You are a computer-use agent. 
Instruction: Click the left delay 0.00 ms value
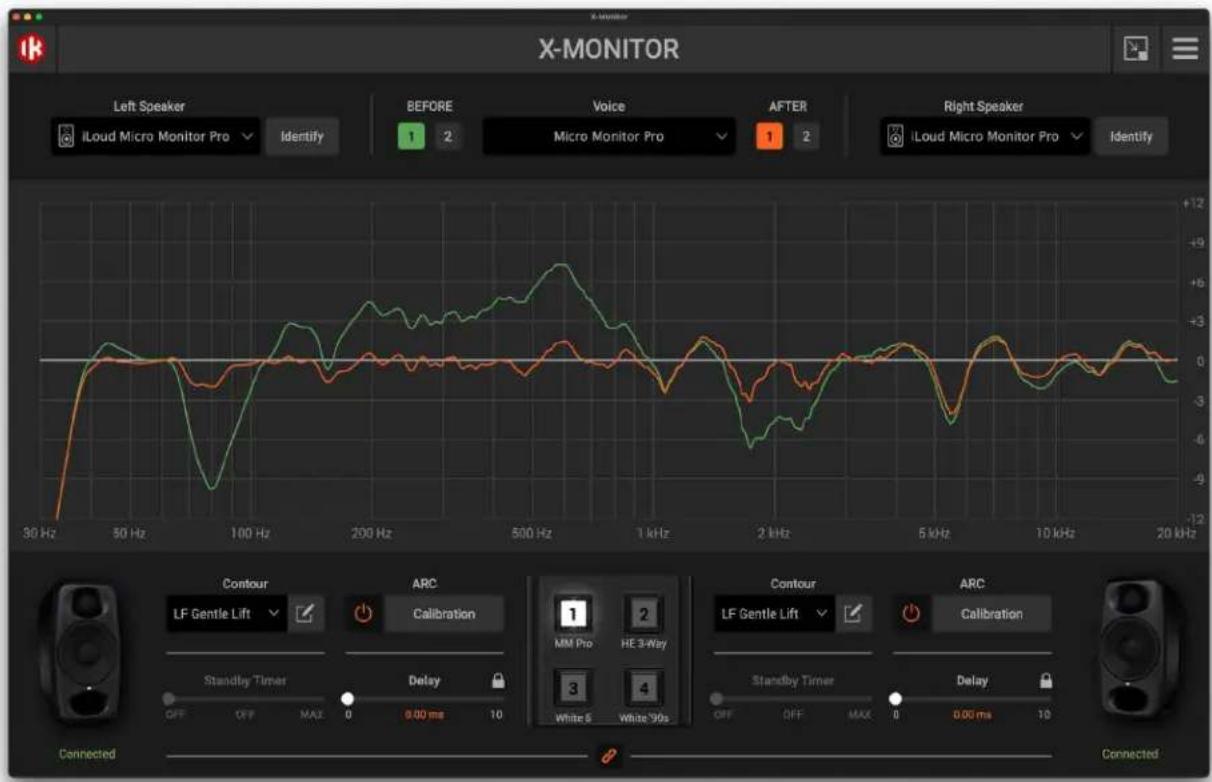(x=424, y=716)
